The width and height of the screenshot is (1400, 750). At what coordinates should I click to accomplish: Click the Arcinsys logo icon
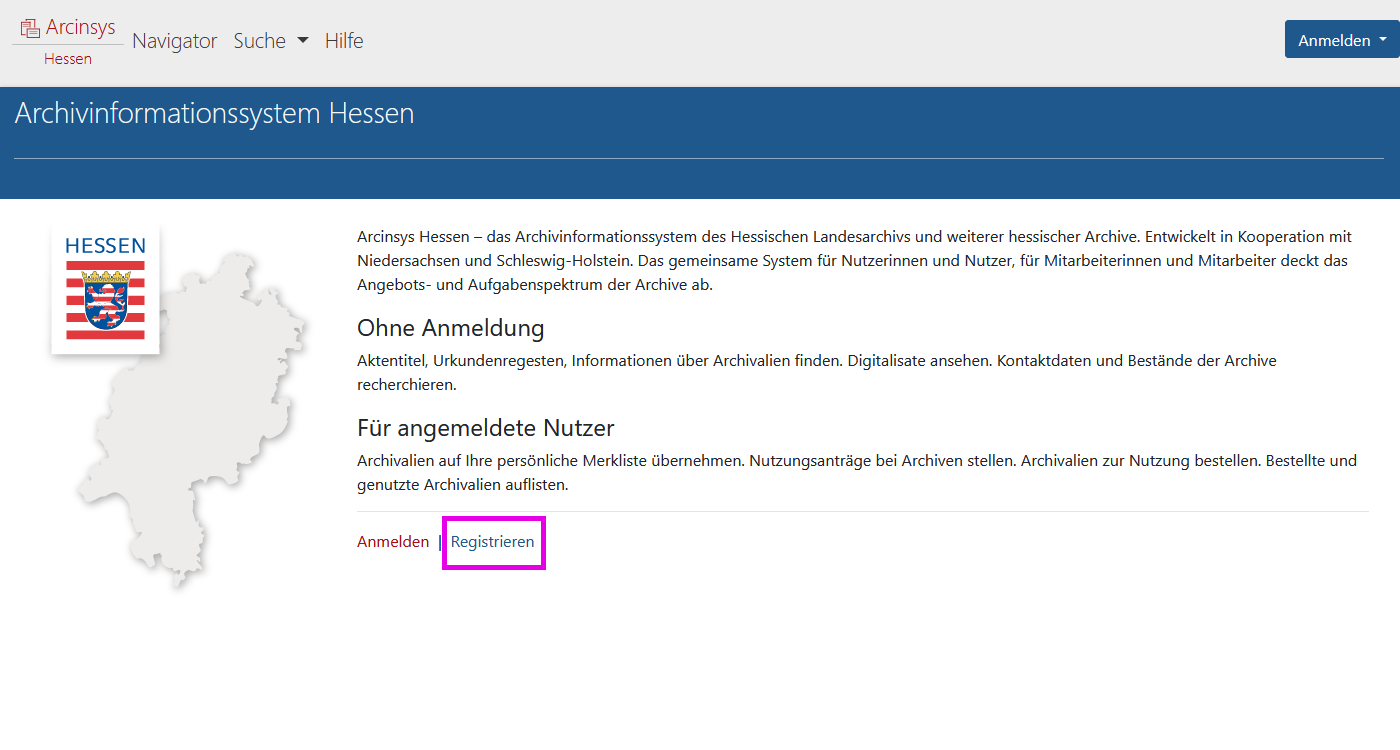click(30, 28)
